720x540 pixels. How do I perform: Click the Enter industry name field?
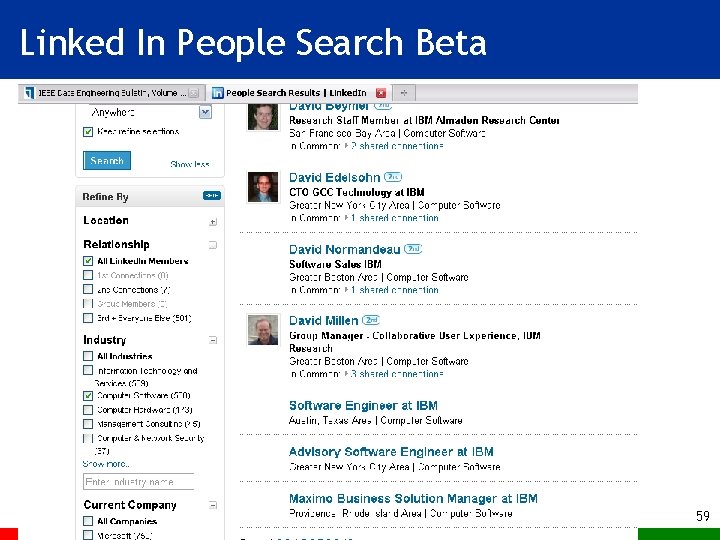coord(139,482)
